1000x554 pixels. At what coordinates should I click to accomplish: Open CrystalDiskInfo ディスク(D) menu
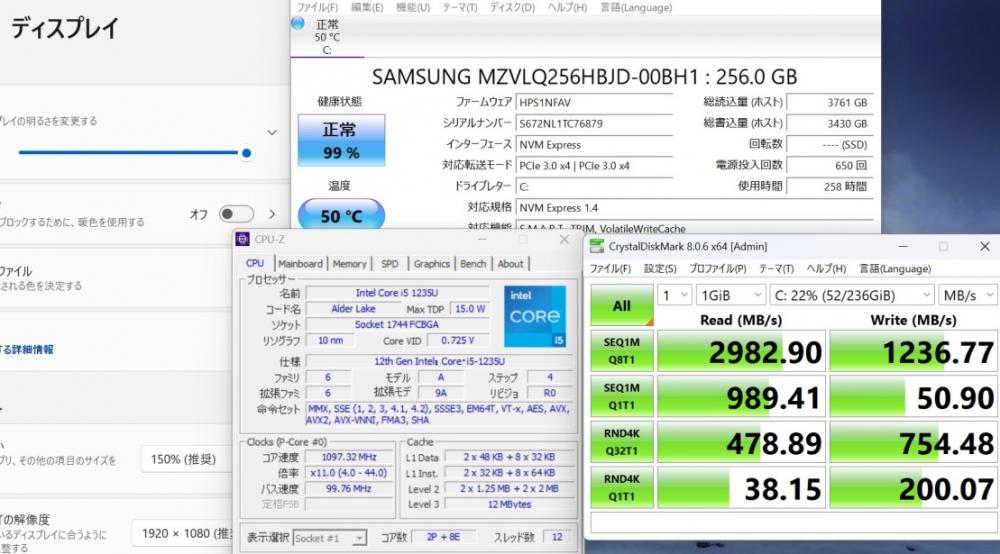tap(512, 7)
